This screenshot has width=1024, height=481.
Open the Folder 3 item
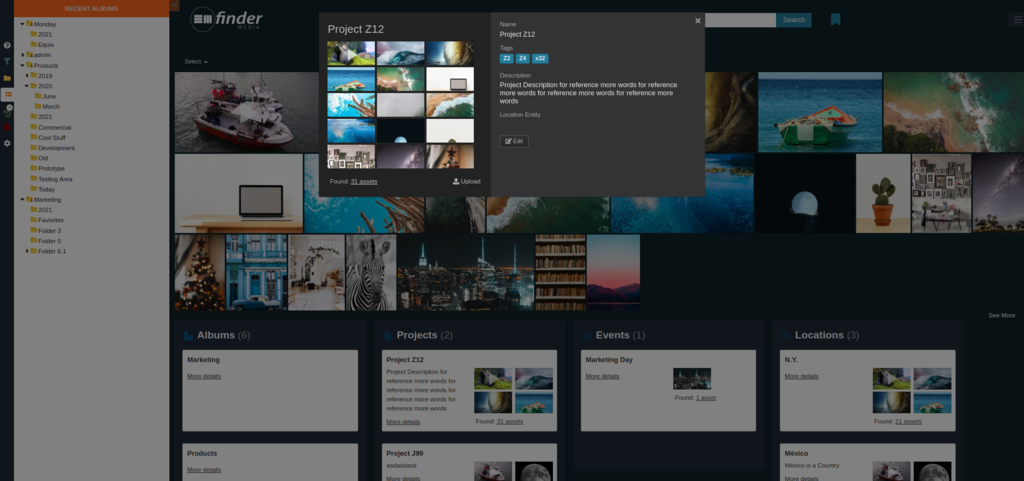coord(50,230)
